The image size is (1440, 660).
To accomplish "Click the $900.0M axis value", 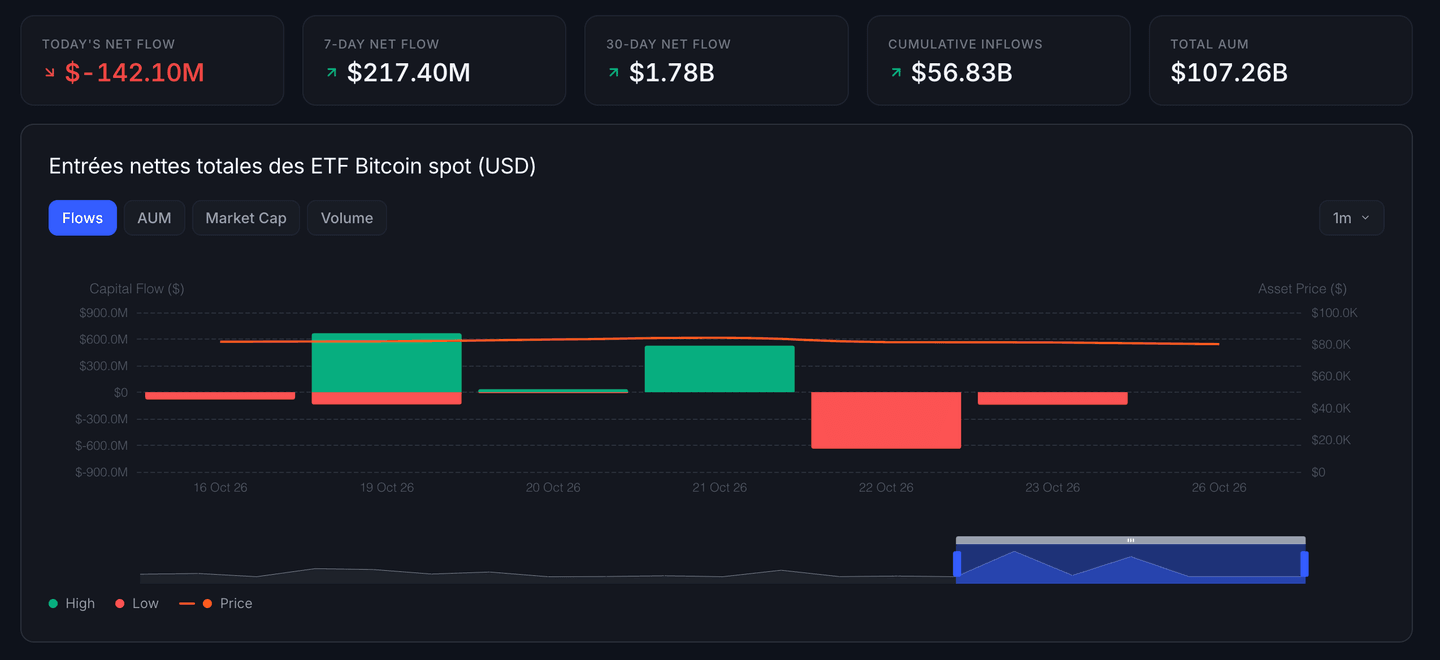I will 104,313.
